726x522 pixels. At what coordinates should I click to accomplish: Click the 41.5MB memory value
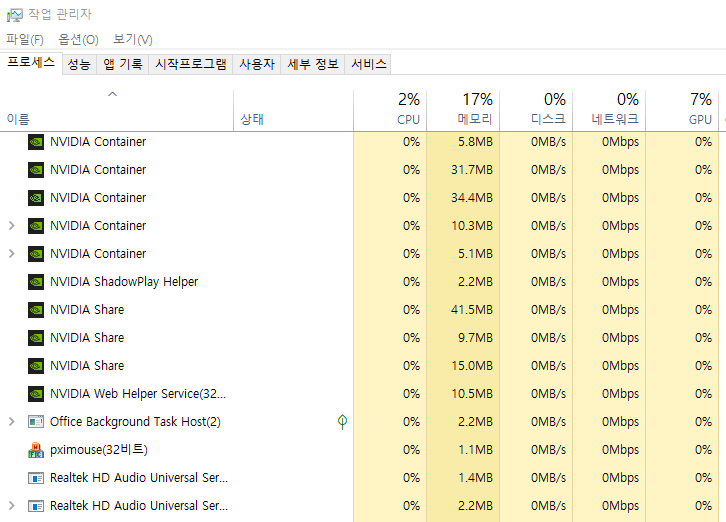pyautogui.click(x=472, y=310)
